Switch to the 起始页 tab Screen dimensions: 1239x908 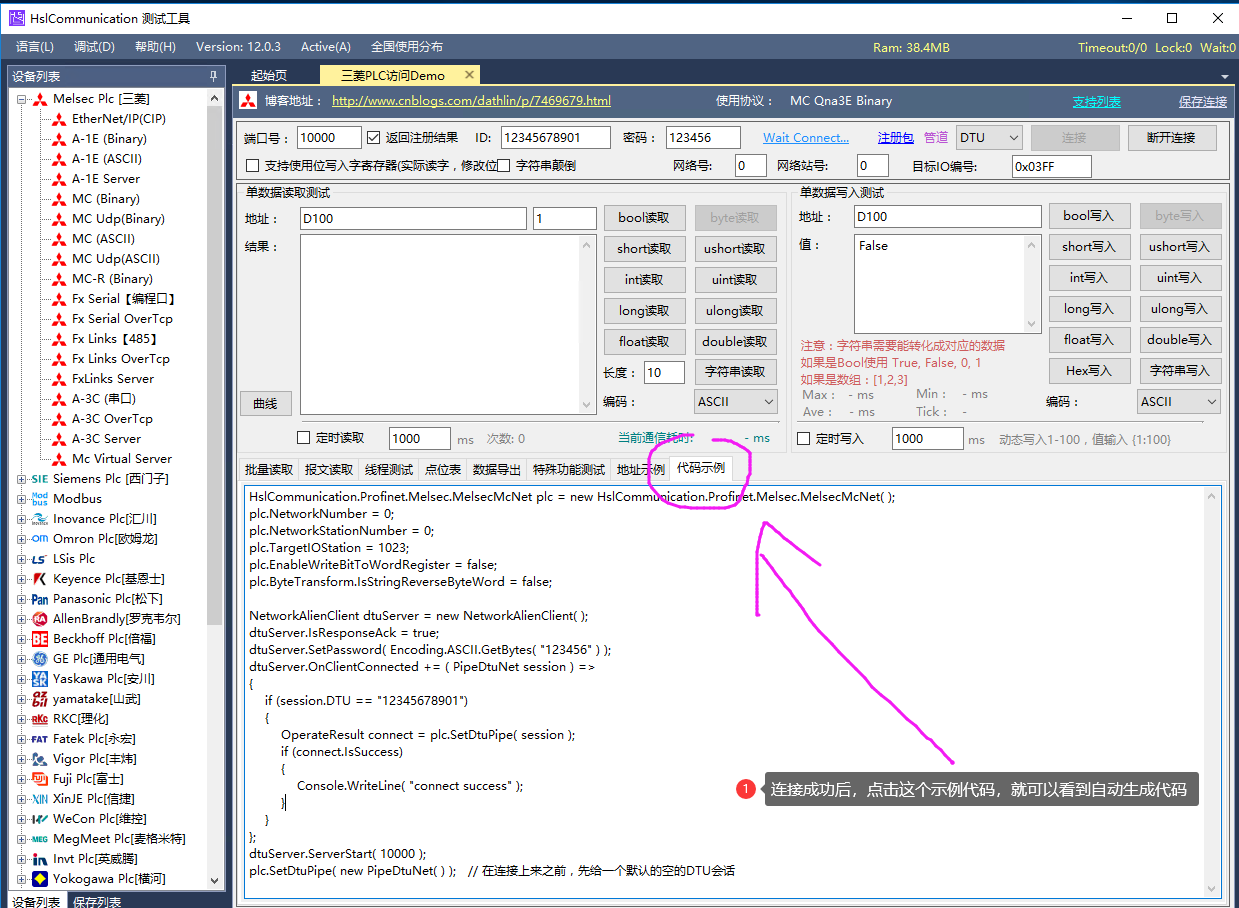[269, 76]
